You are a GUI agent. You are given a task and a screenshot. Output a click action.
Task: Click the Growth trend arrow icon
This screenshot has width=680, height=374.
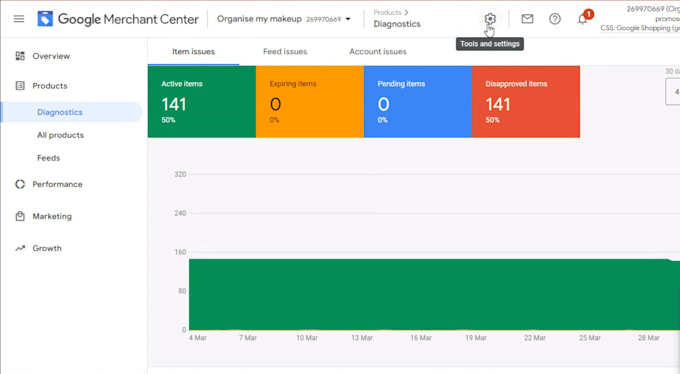20,248
